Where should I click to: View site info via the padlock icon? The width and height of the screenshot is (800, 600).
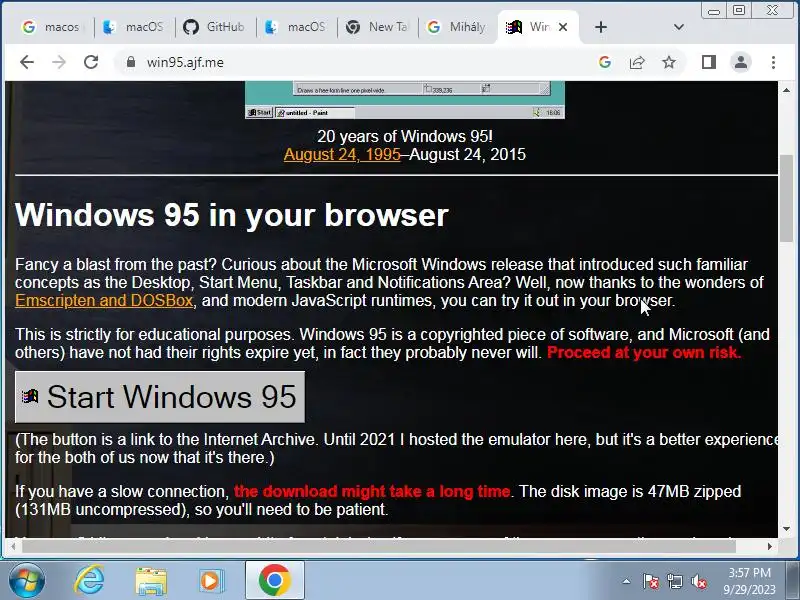[x=131, y=62]
